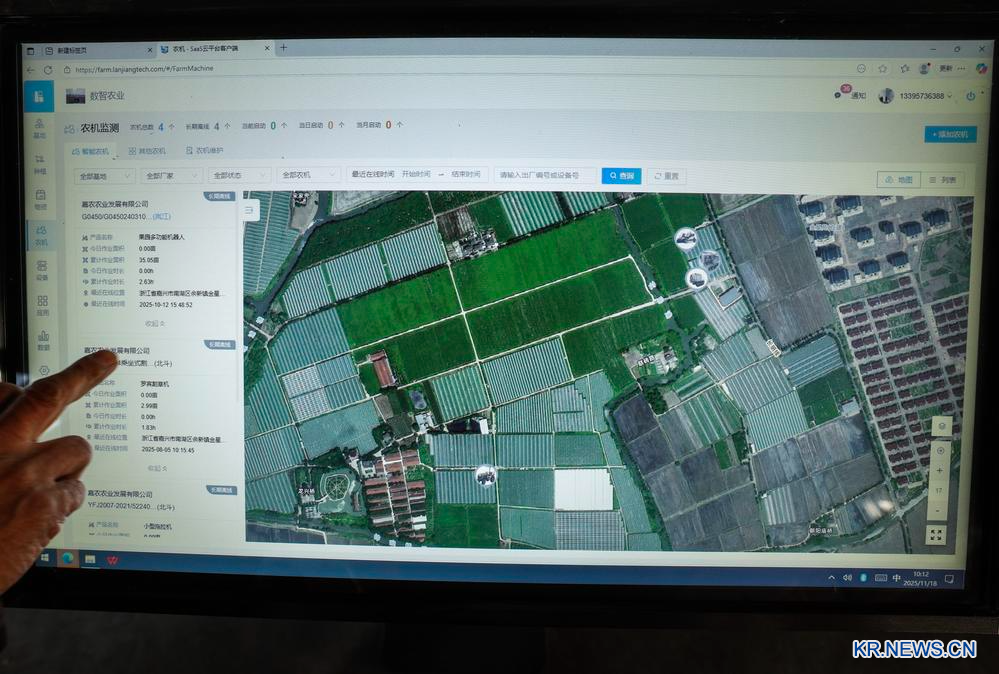Click the power logout icon at top right
Image resolution: width=999 pixels, height=674 pixels.
tap(969, 96)
